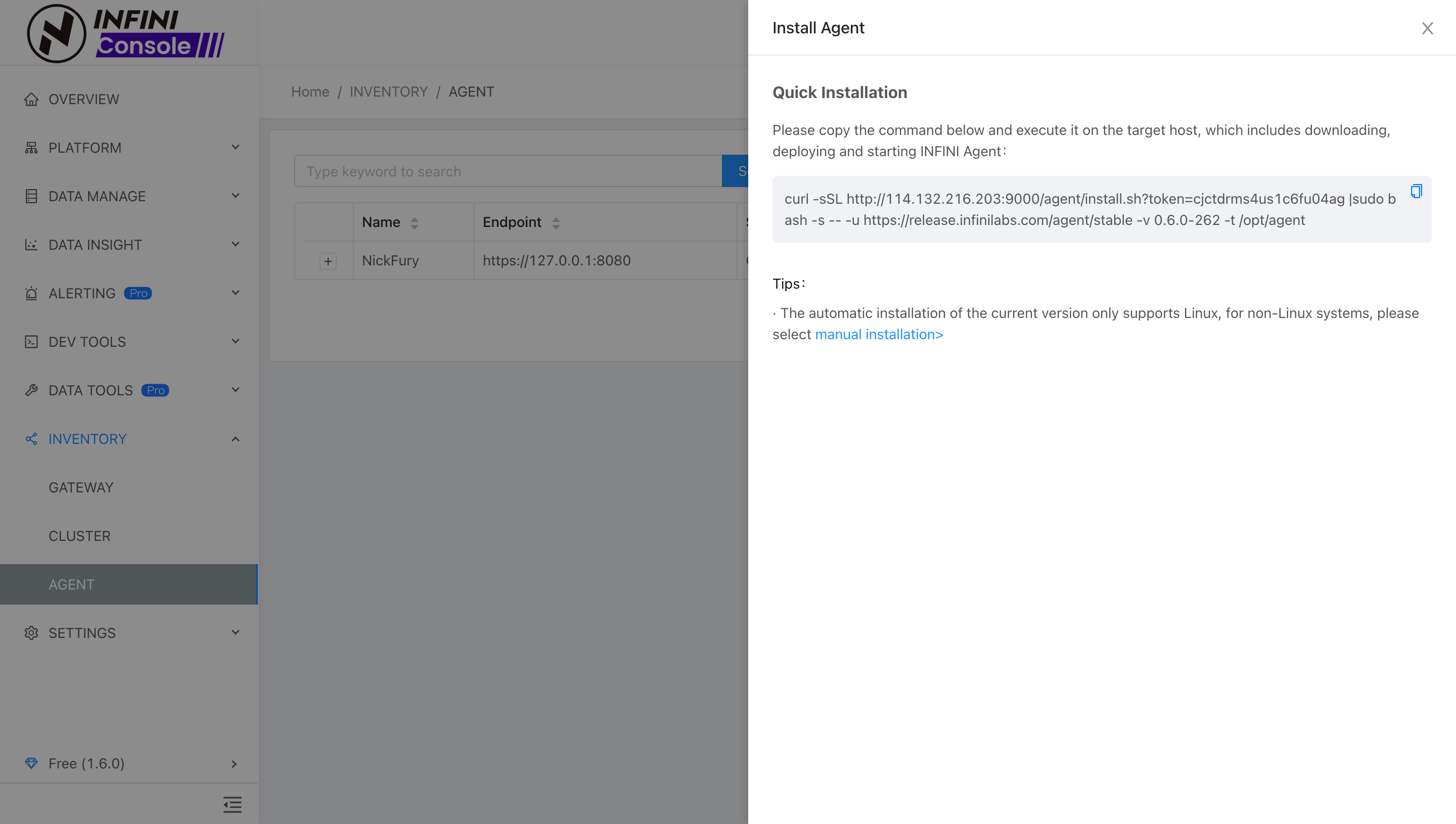Screen dimensions: 1456x824
Task: Expand the DATA INSIGHT menu chevron
Action: pos(236,245)
